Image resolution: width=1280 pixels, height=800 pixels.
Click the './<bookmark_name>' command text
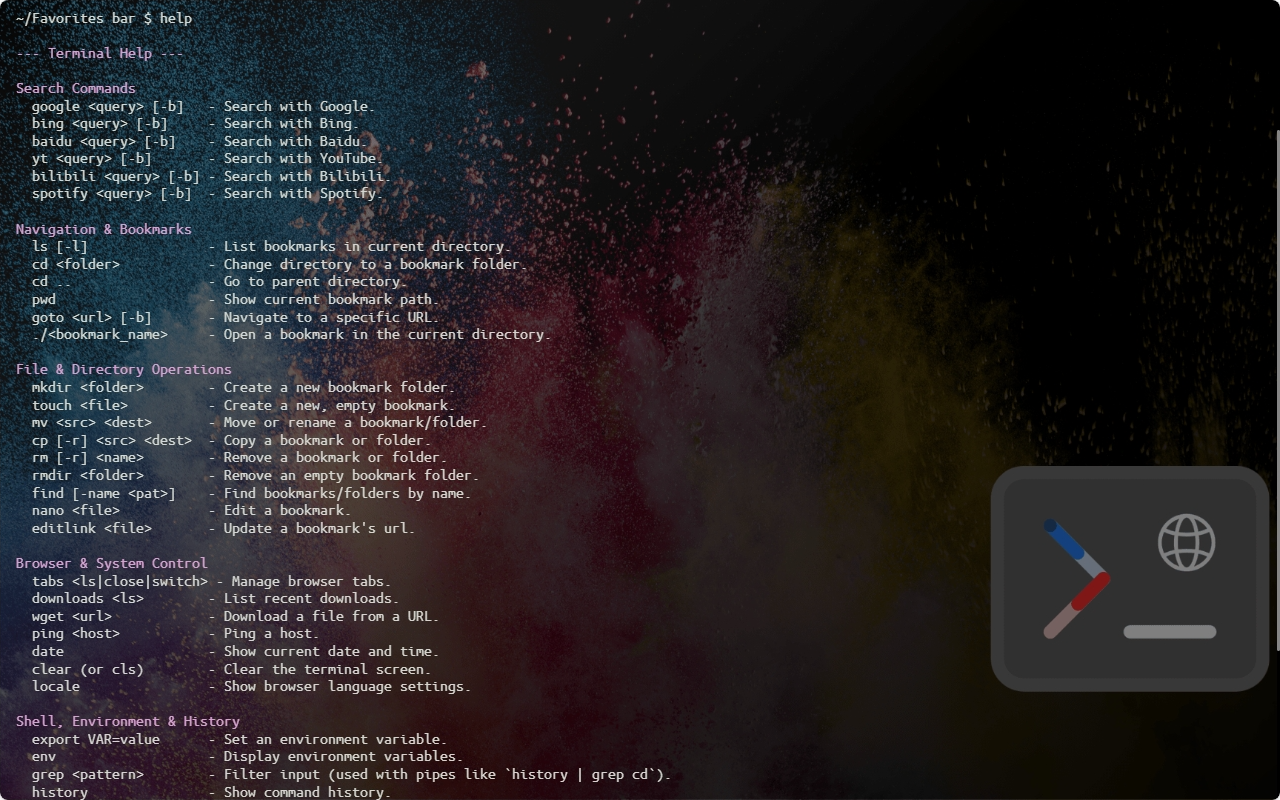click(100, 334)
